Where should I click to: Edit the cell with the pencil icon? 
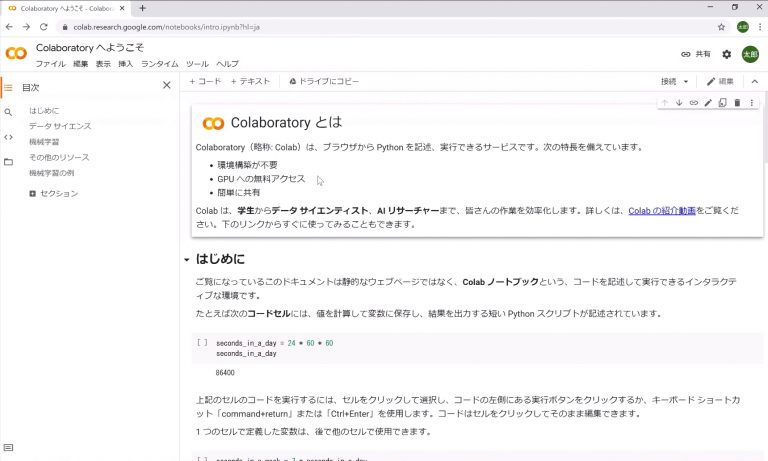point(708,102)
